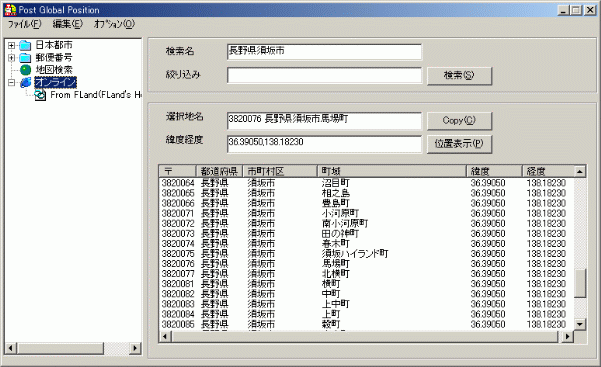Screen dimensions: 601x367
Task: Select row 3820074 春木町
Action: click(366, 244)
